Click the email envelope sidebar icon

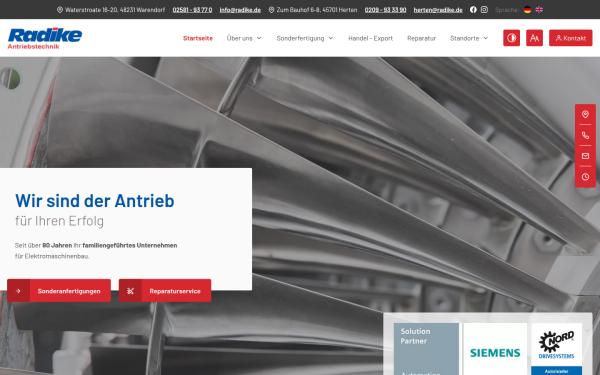pos(585,156)
